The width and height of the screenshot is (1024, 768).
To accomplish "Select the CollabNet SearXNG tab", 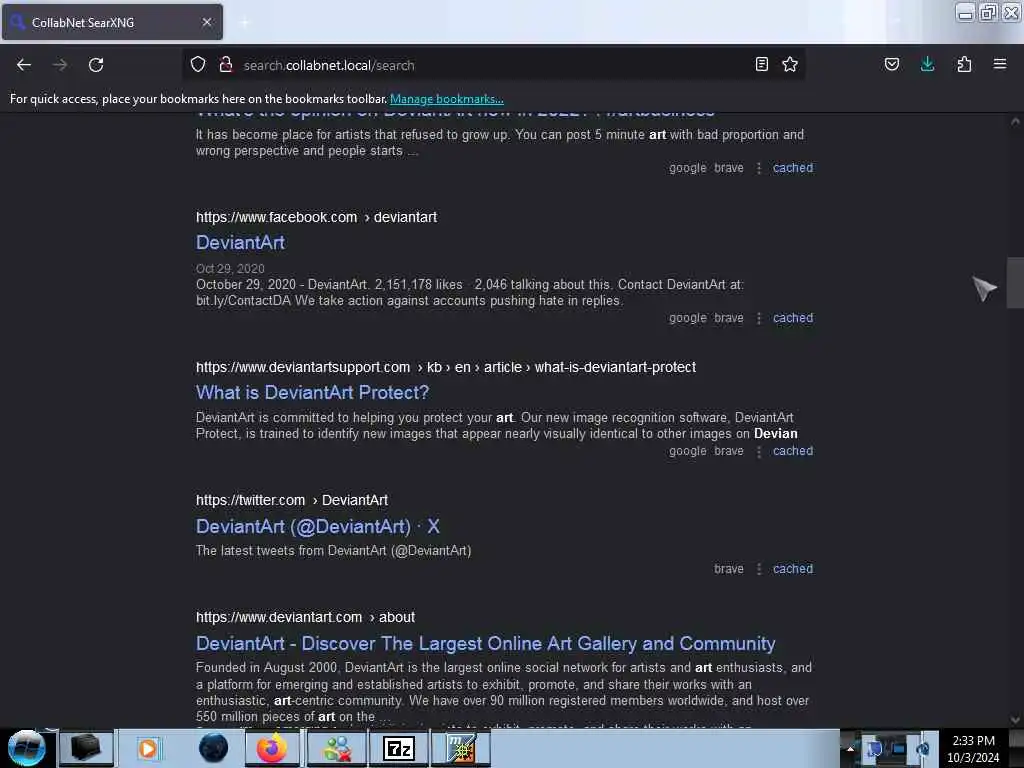I will 112,22.
